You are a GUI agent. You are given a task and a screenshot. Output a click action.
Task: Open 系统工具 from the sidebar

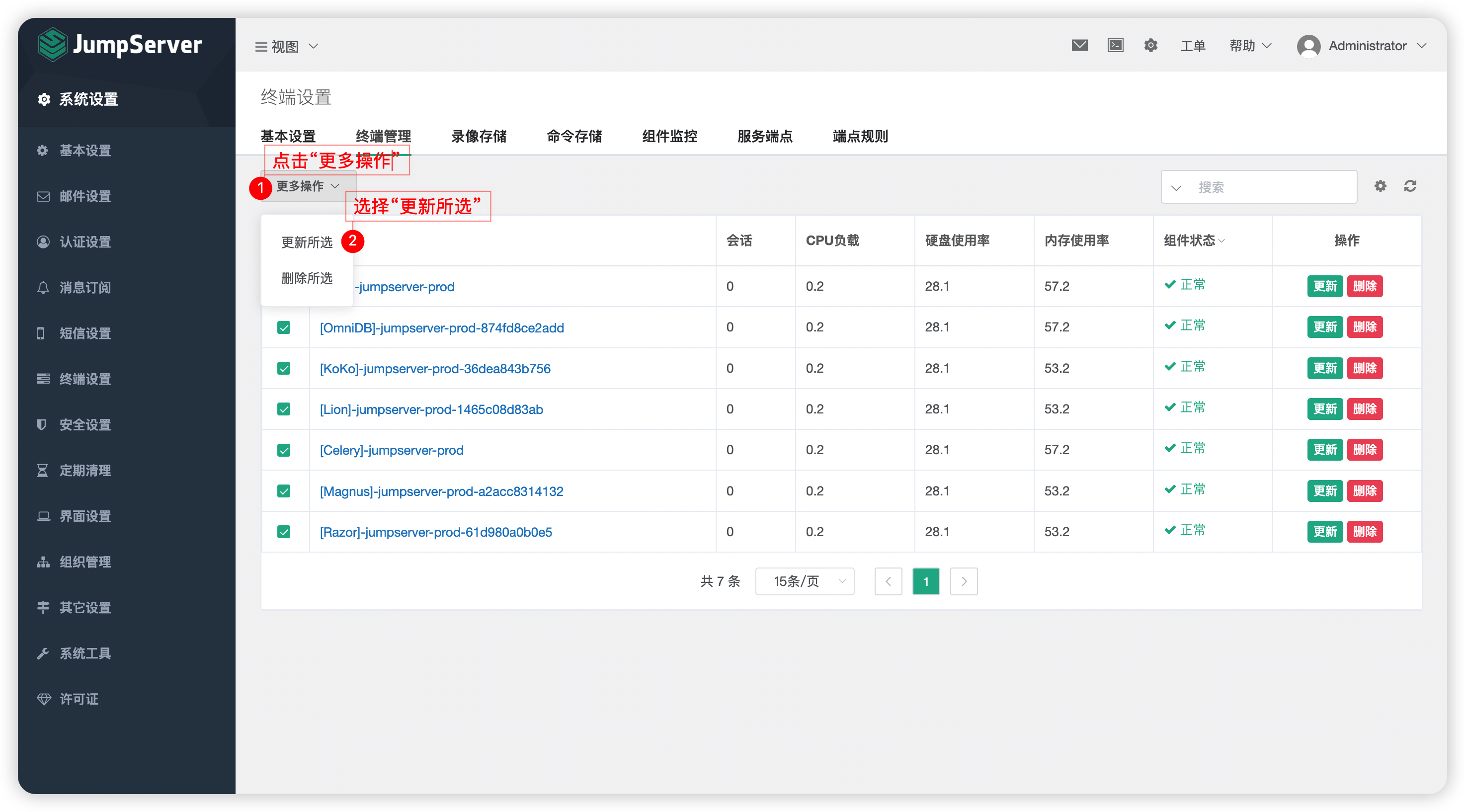pos(85,653)
